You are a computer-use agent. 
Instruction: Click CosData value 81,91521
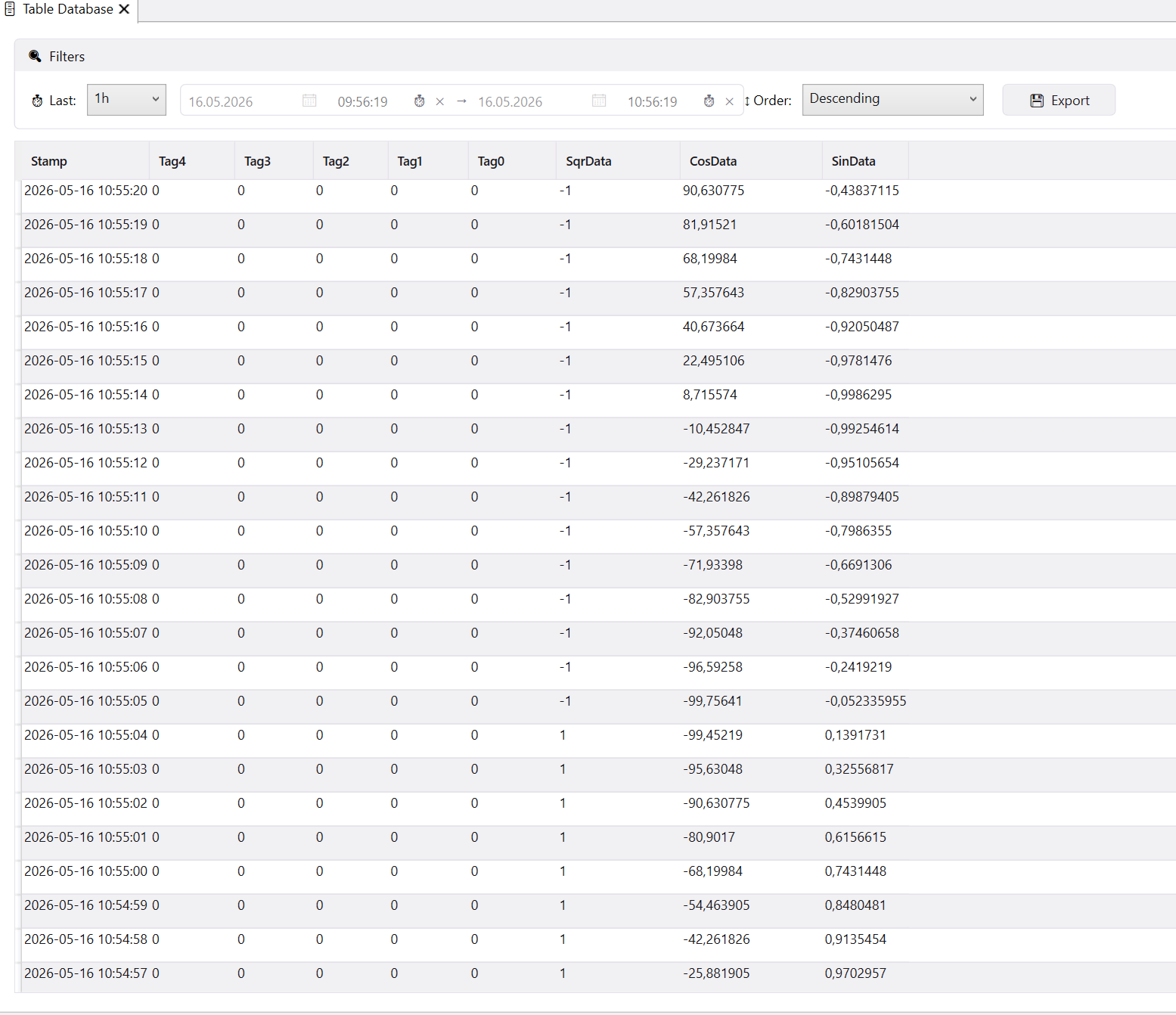pyautogui.click(x=709, y=225)
